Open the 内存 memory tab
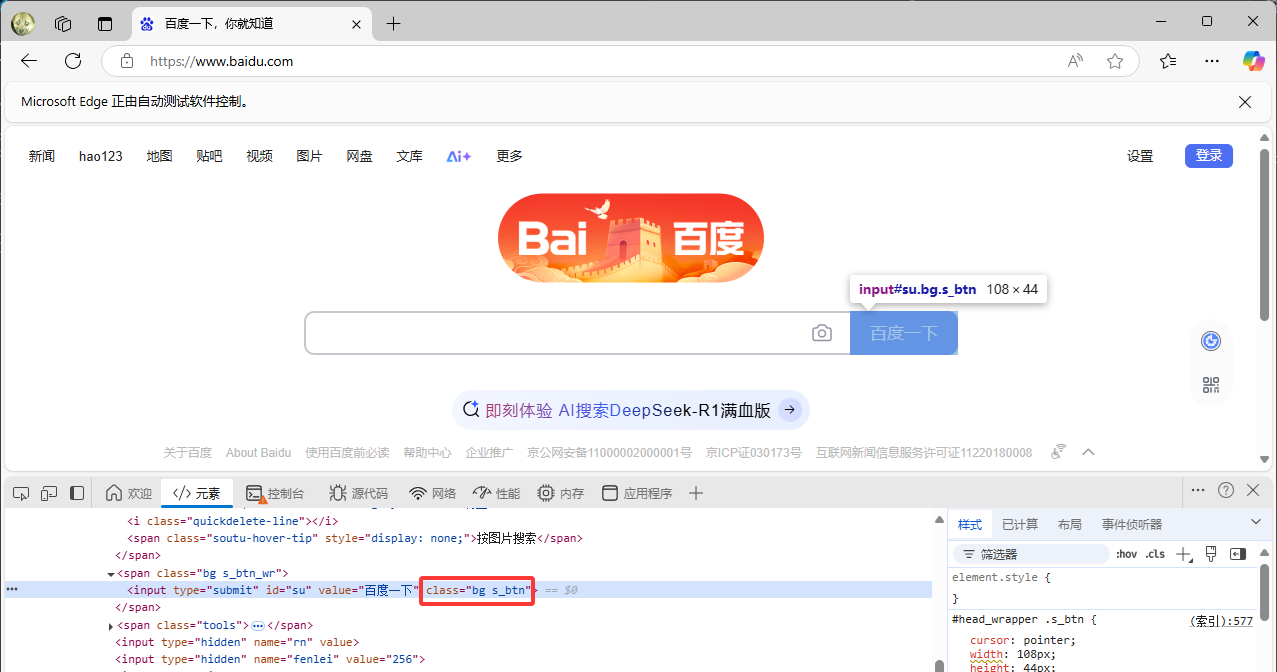The width and height of the screenshot is (1277, 672). tap(561, 493)
